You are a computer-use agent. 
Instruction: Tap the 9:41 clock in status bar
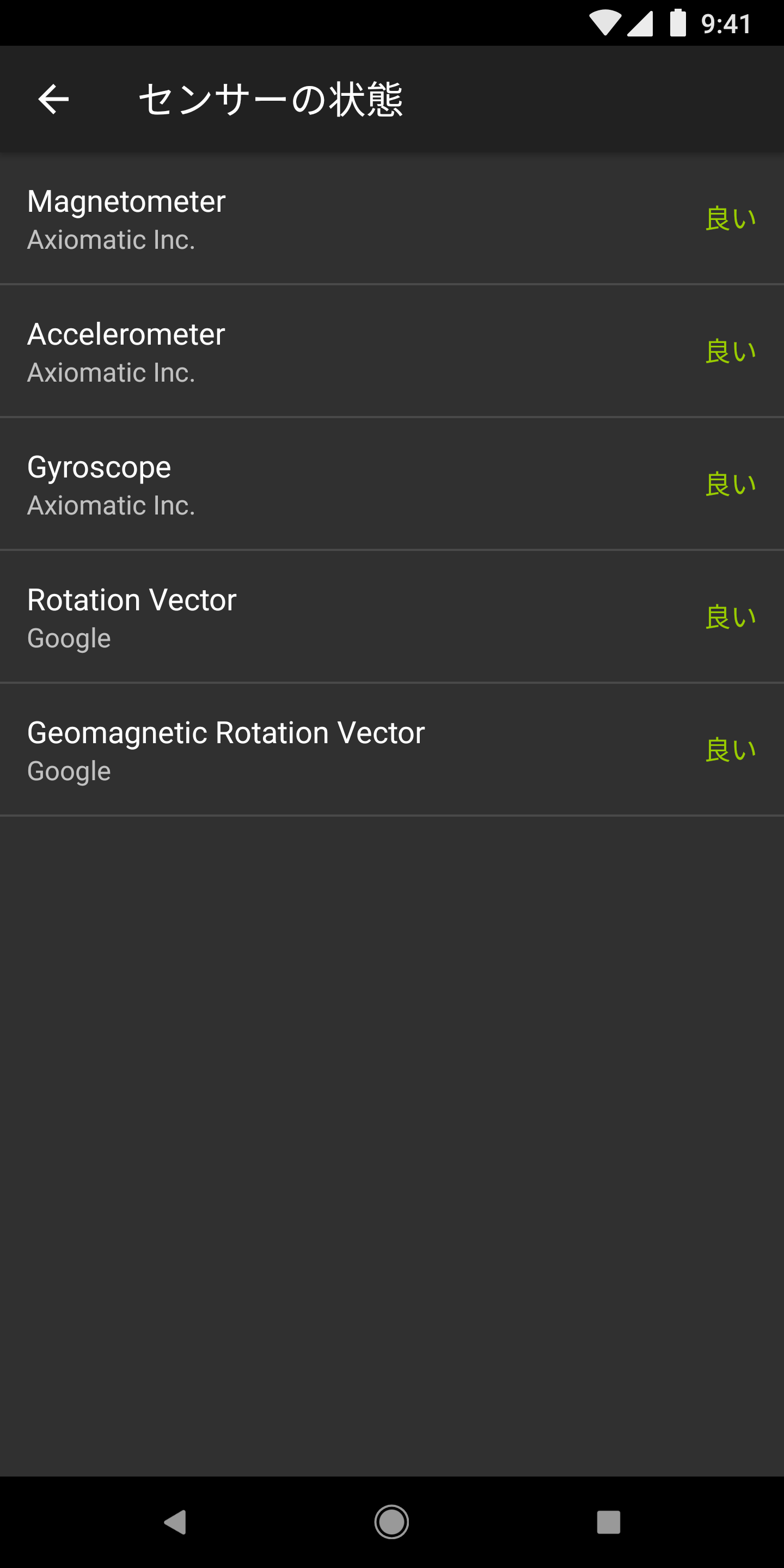[x=726, y=24]
